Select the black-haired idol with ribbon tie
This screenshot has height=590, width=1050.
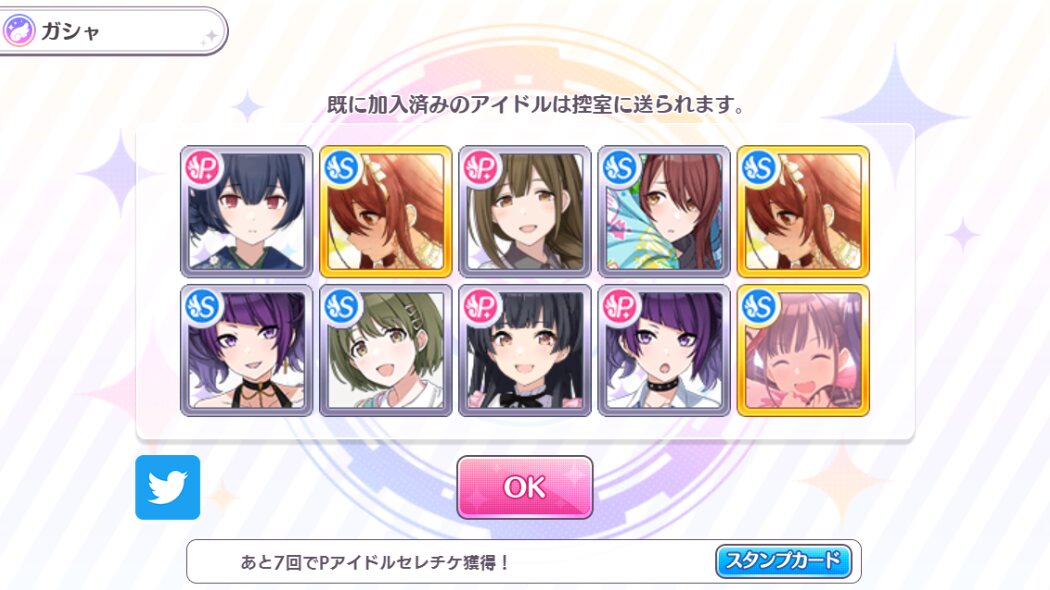[525, 350]
